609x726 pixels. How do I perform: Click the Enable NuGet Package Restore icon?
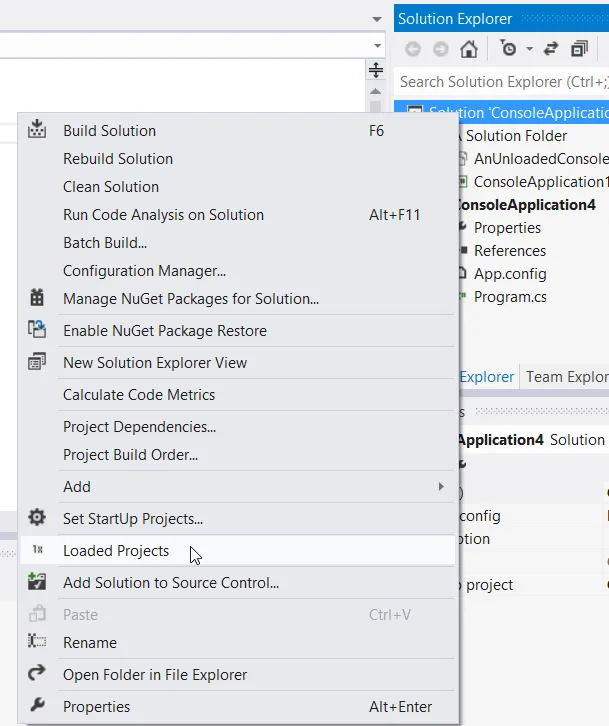point(37,330)
